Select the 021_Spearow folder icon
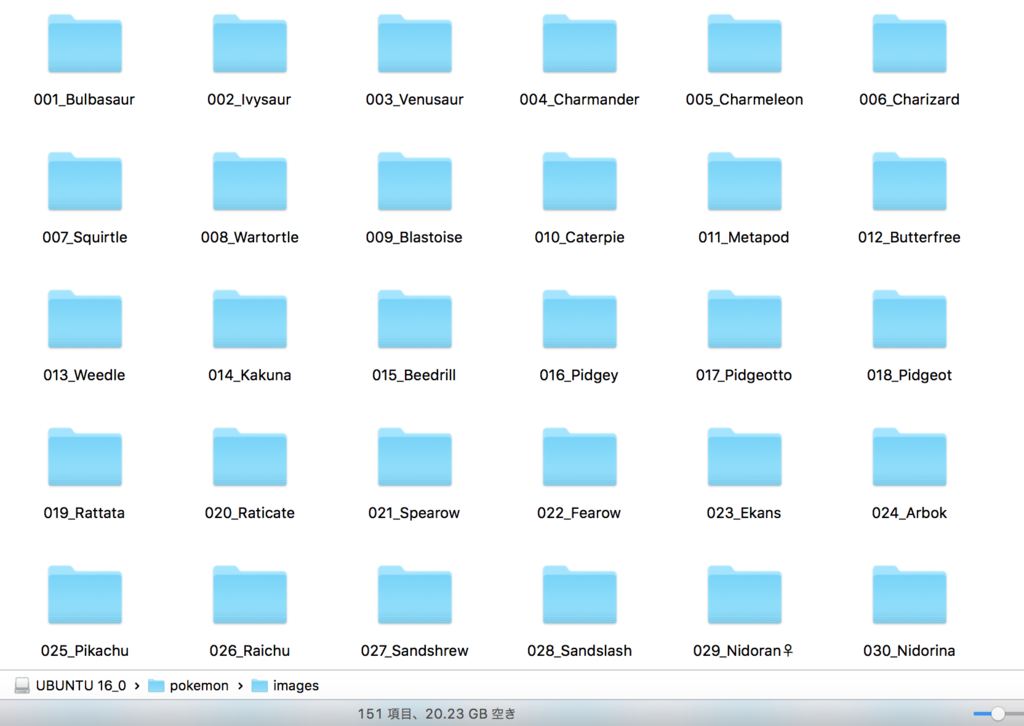Screen dimensions: 1024x726 coord(415,457)
